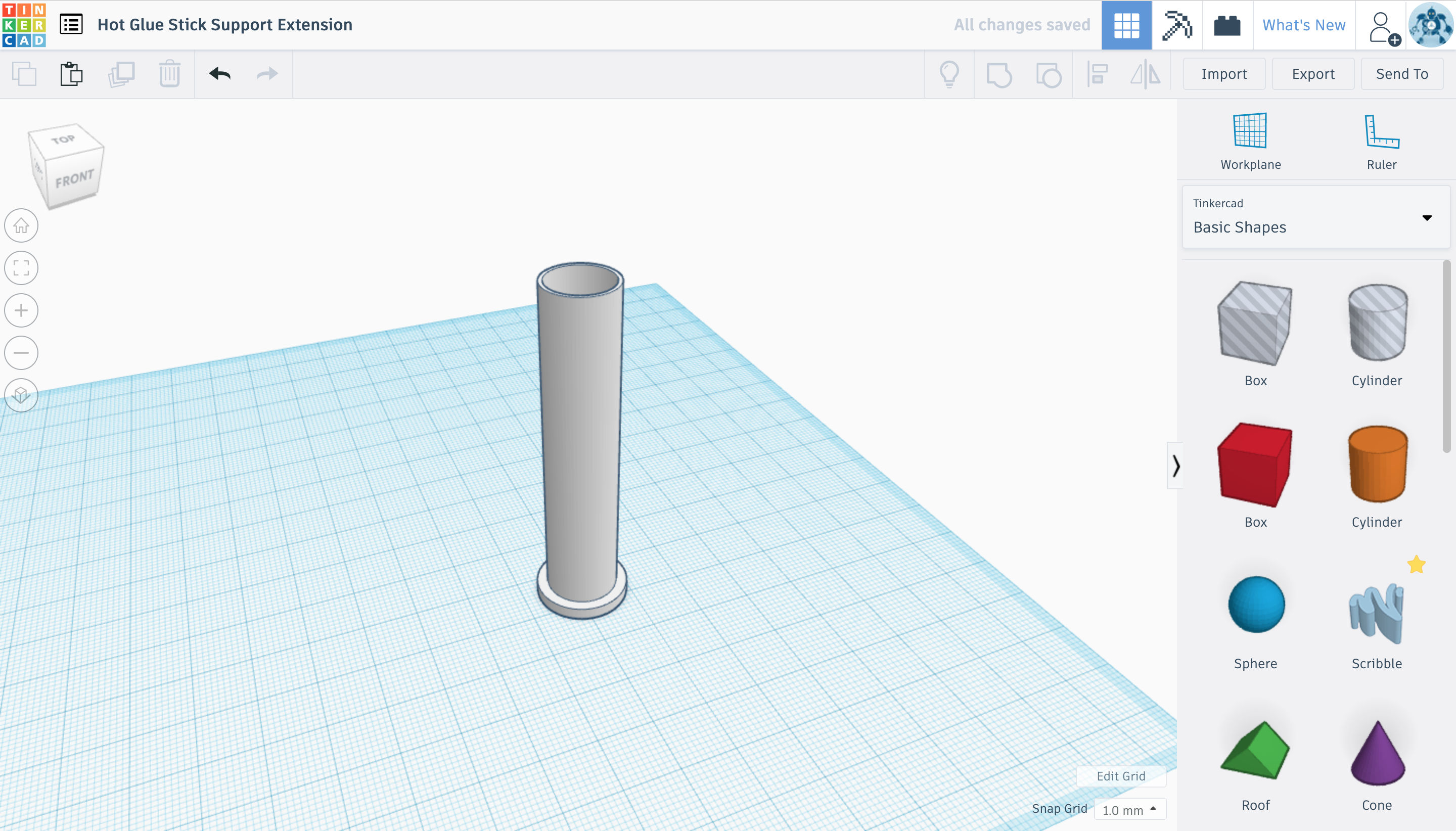Open the Basic Shapes dropdown
The width and height of the screenshot is (1456, 831).
(x=1315, y=217)
